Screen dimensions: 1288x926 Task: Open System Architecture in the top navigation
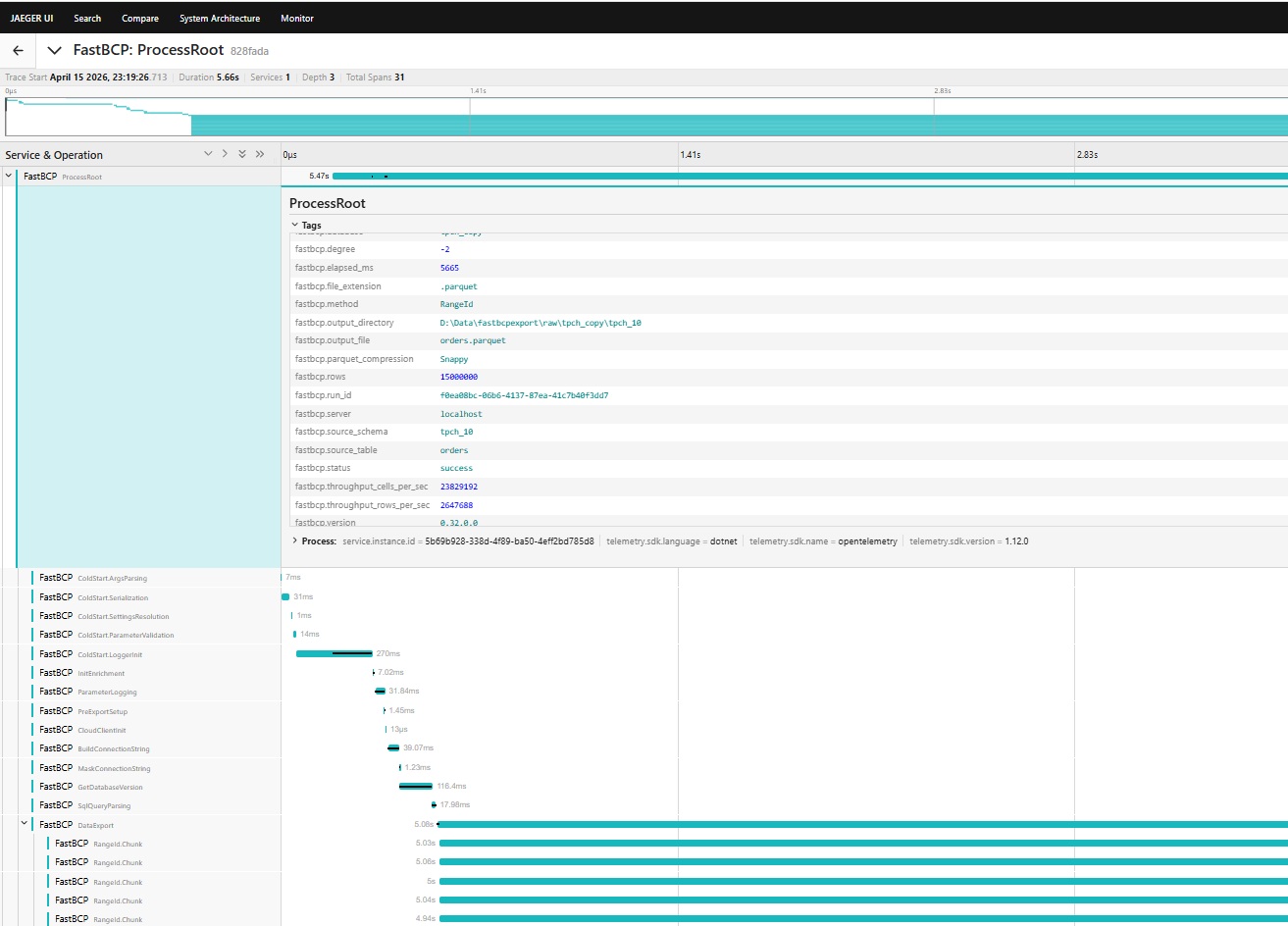coord(220,18)
